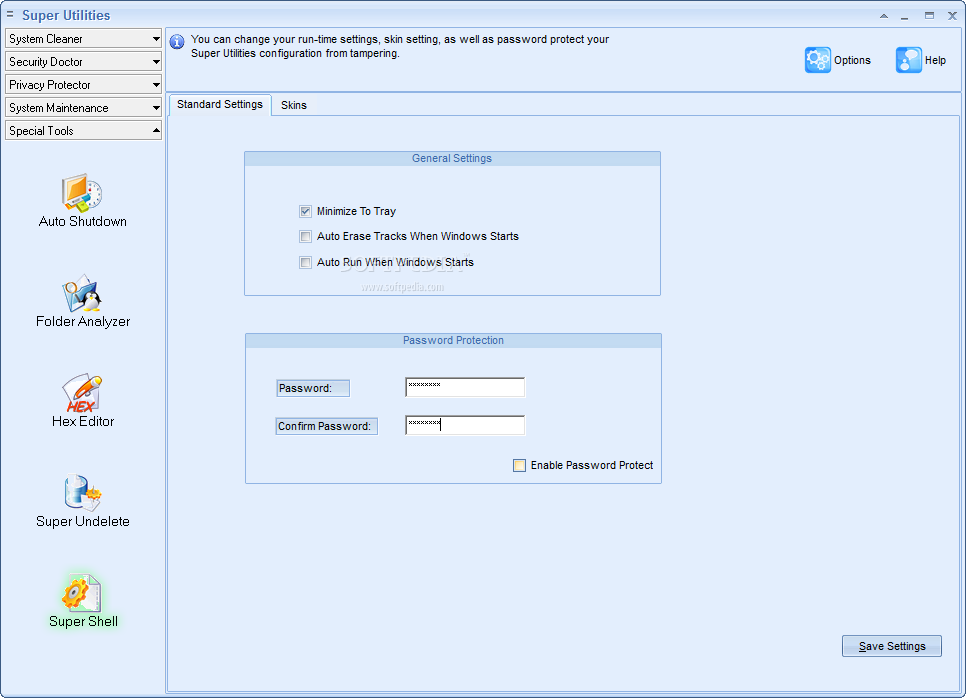
Task: Click the General Settings group header
Action: pos(452,158)
